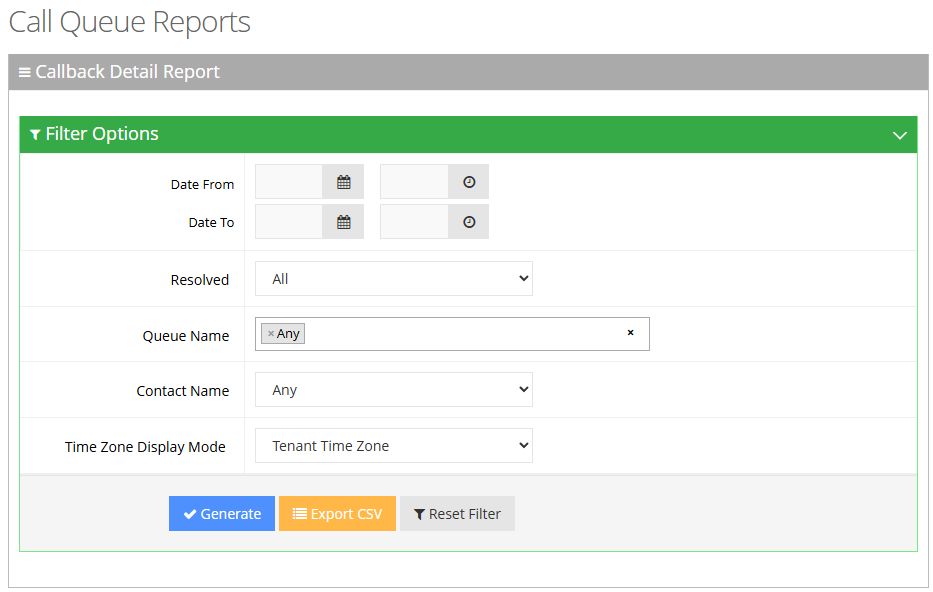Export the report as CSV
This screenshot has height=592, width=933.
(x=337, y=514)
